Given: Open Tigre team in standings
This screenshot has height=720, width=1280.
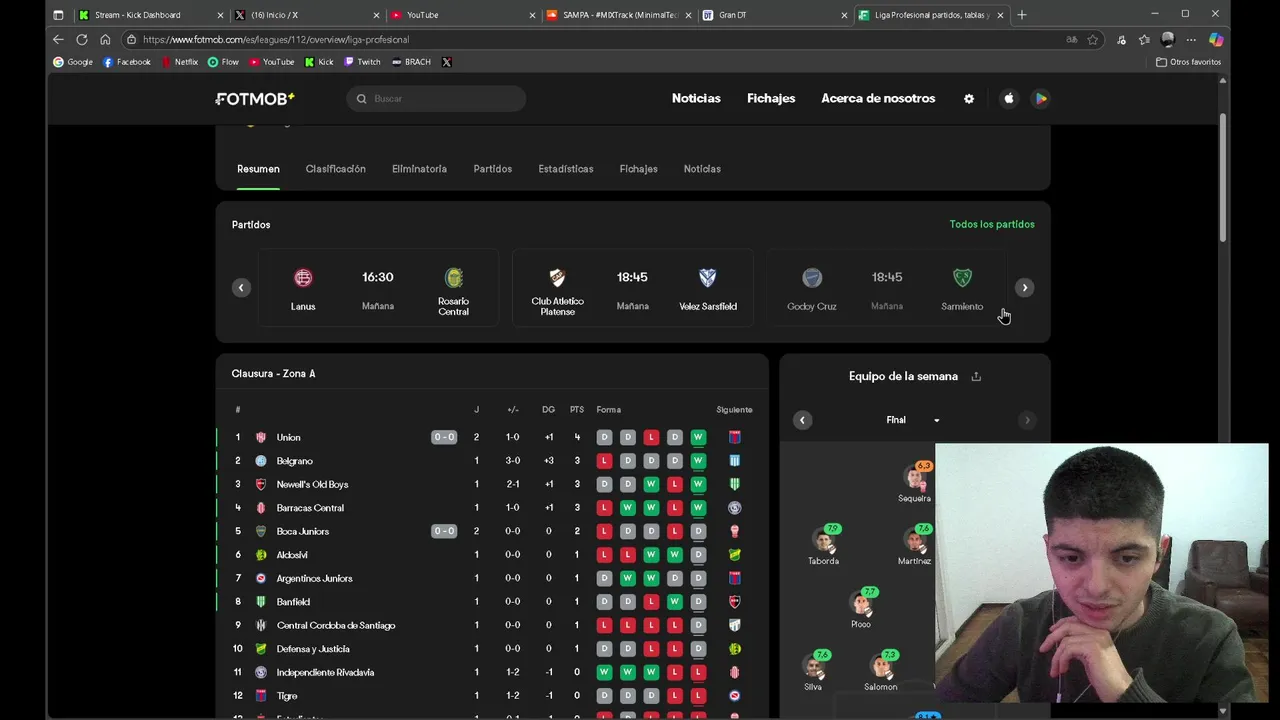Looking at the screenshot, I should (x=287, y=696).
